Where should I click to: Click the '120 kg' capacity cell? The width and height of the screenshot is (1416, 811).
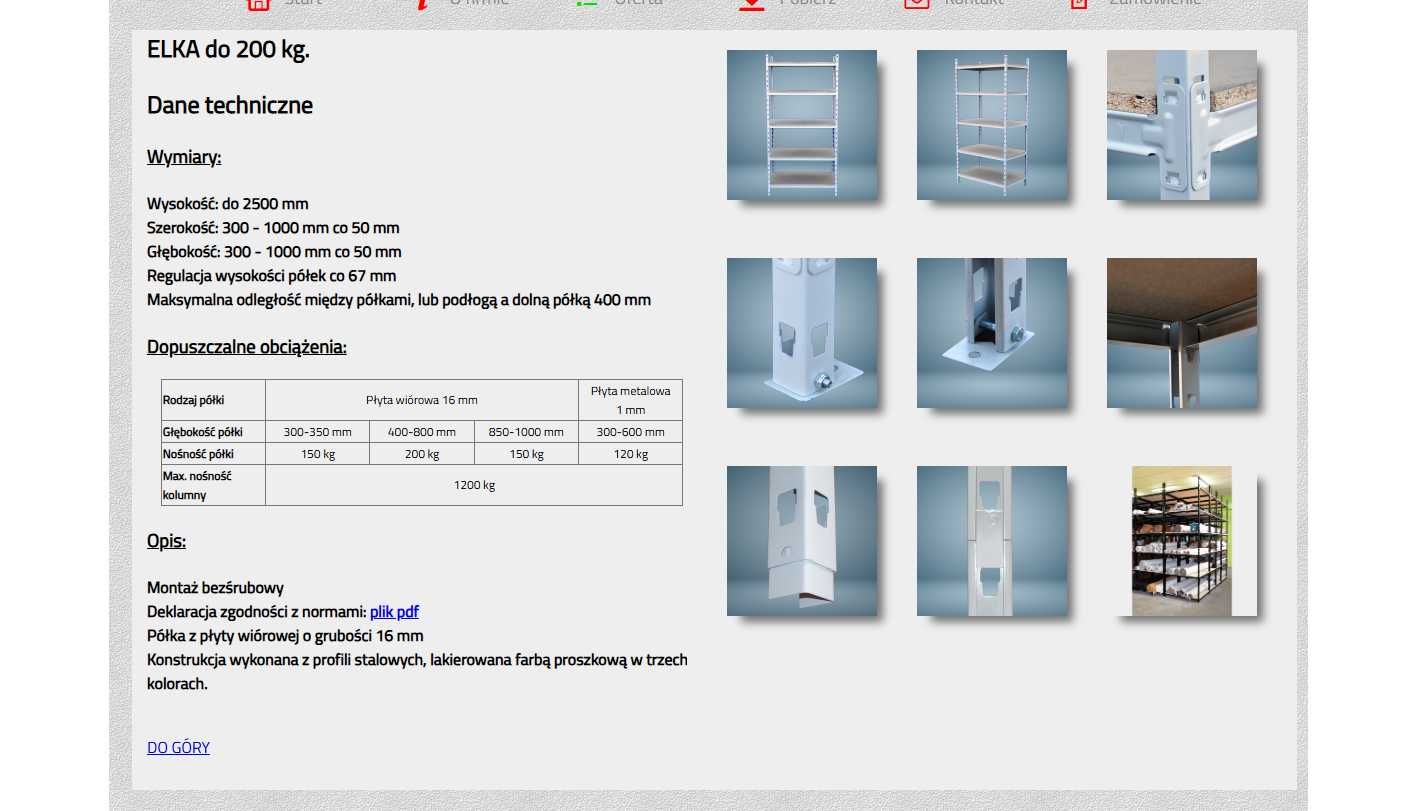(x=631, y=454)
